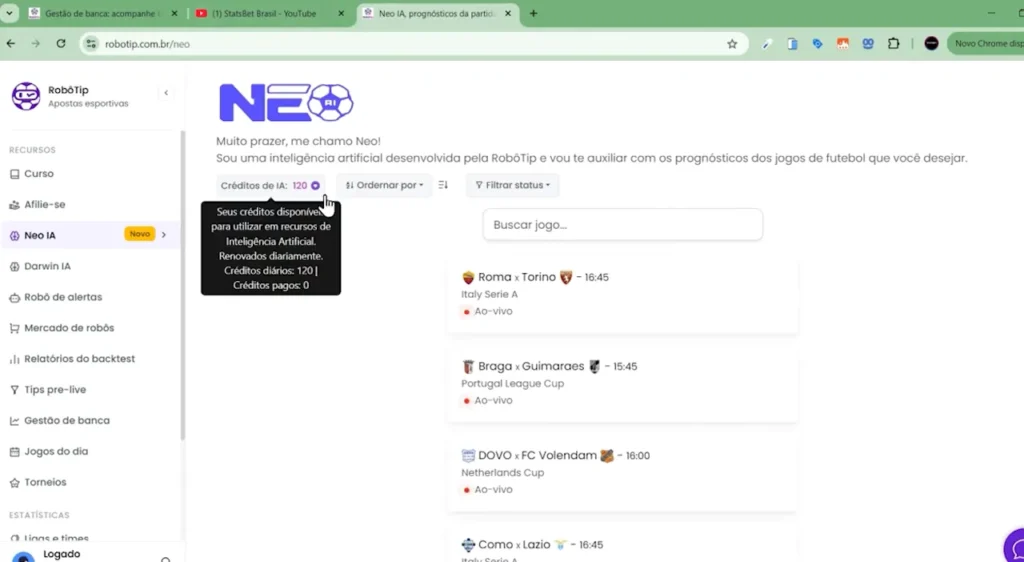This screenshot has height=562, width=1024.
Task: Open a new browser tab
Action: point(534,13)
